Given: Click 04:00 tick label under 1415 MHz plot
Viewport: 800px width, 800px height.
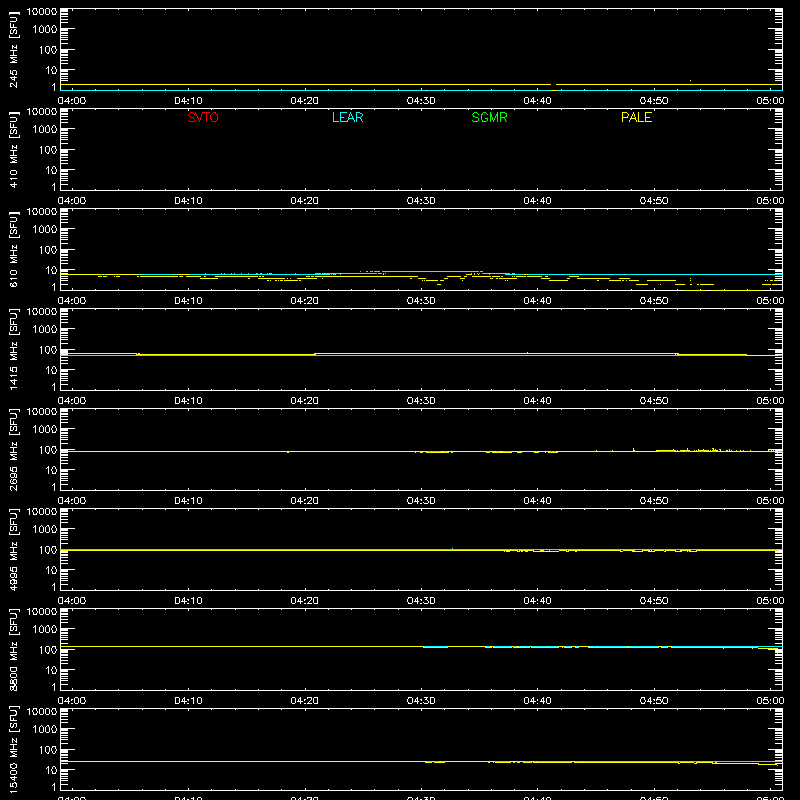Looking at the screenshot, I should click(71, 401).
